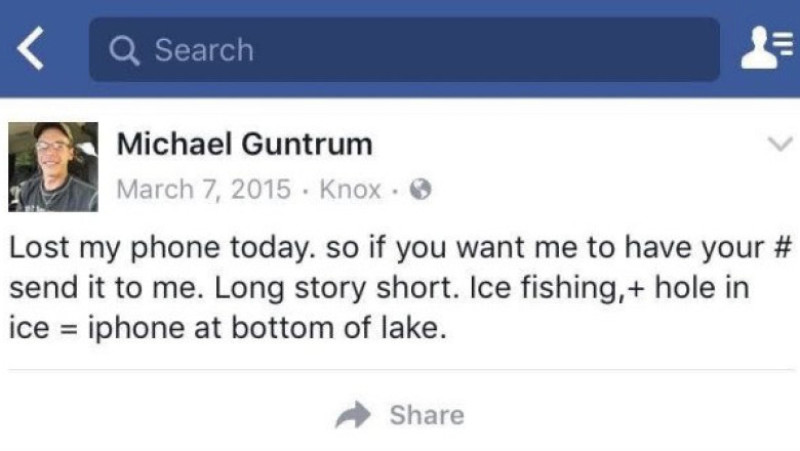Open the friends list icon in header
800x451 pixels.
pos(767,47)
